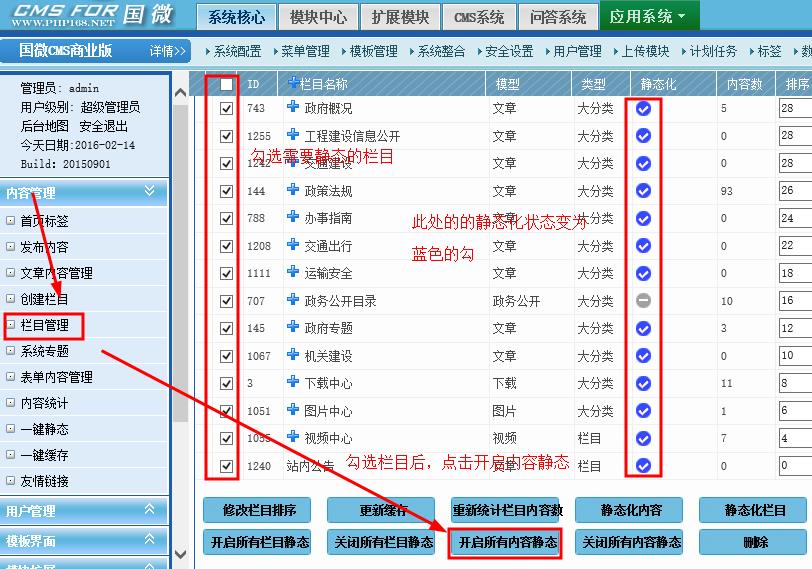Image resolution: width=812 pixels, height=569 pixels.
Task: Open the 应用系统 dropdown menu
Action: (x=648, y=17)
